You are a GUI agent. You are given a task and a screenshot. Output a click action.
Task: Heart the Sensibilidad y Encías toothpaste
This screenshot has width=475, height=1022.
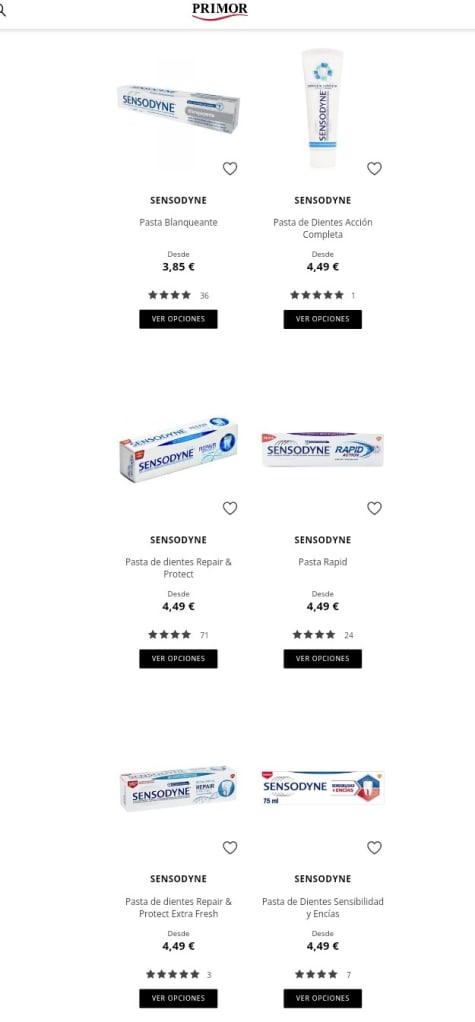click(x=374, y=848)
